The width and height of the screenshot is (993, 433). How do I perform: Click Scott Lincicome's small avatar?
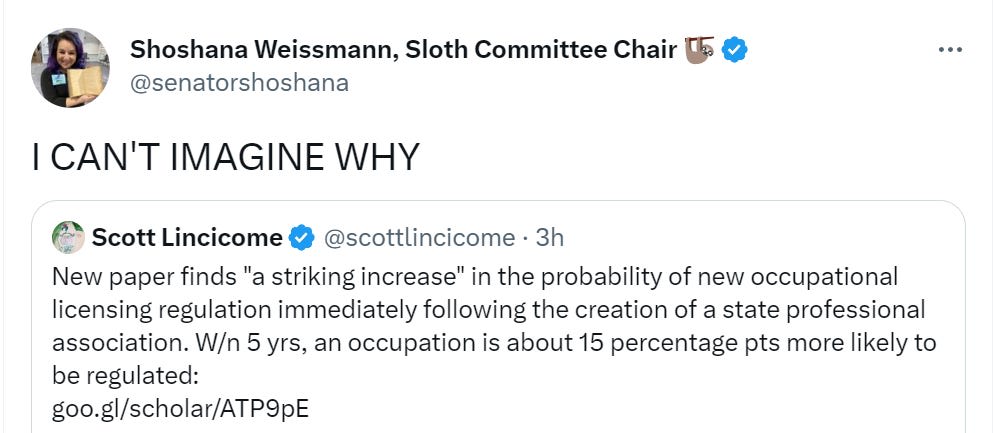[x=68, y=237]
